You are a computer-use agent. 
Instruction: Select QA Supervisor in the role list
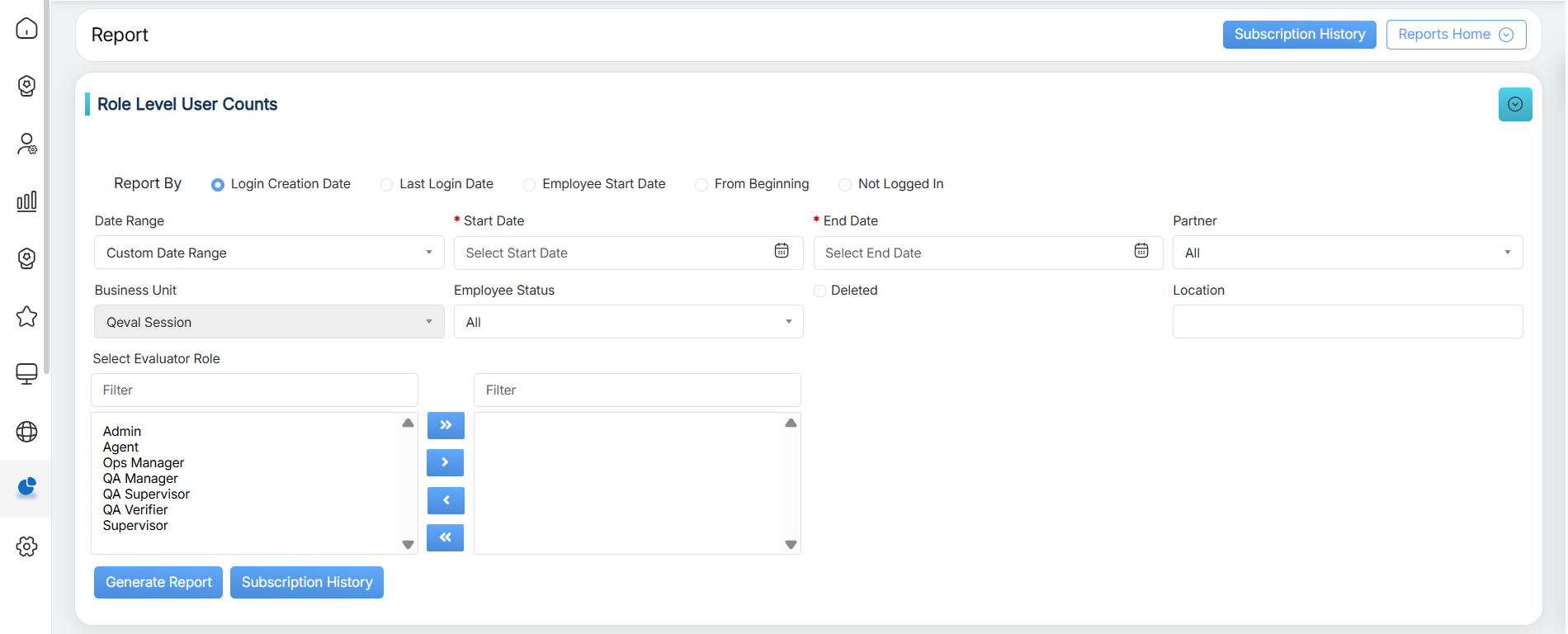point(146,494)
